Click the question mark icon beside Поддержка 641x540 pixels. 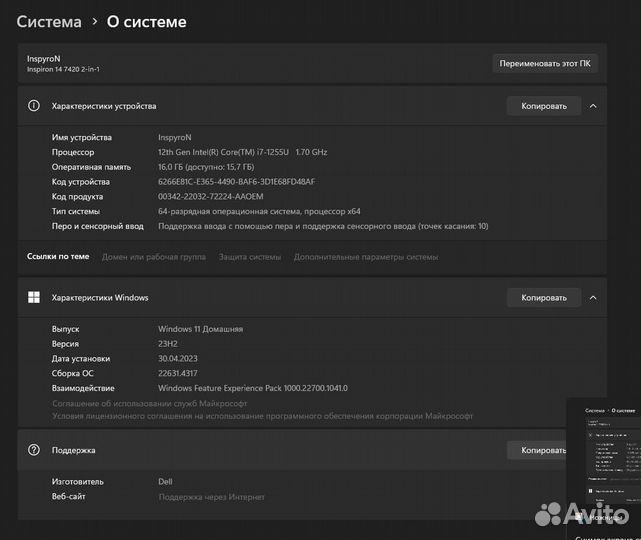click(34, 450)
